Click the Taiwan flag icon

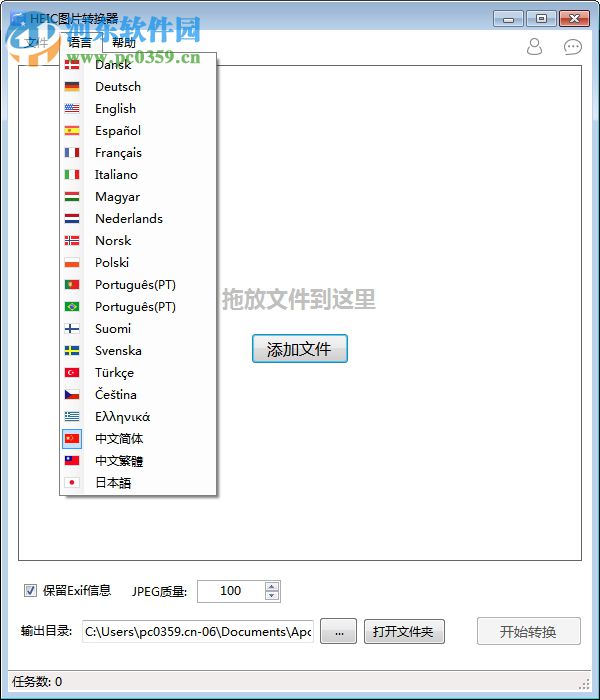72,461
